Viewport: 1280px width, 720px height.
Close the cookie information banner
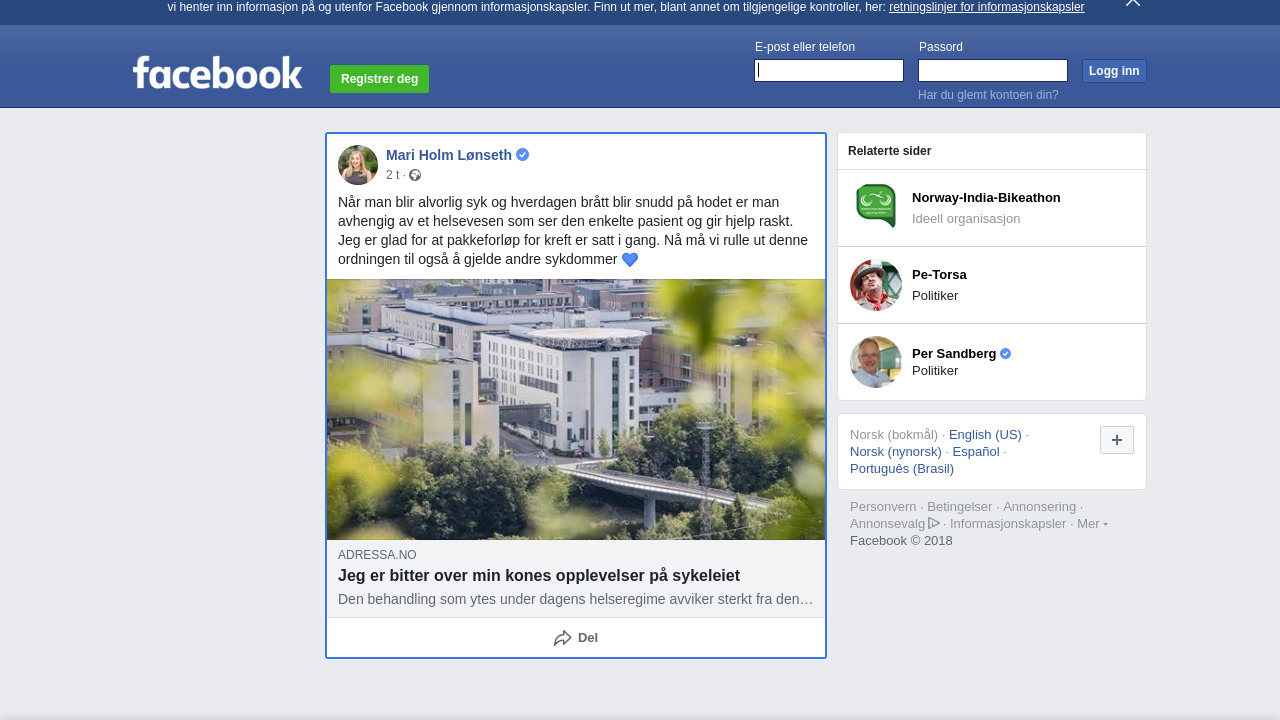click(x=1132, y=3)
